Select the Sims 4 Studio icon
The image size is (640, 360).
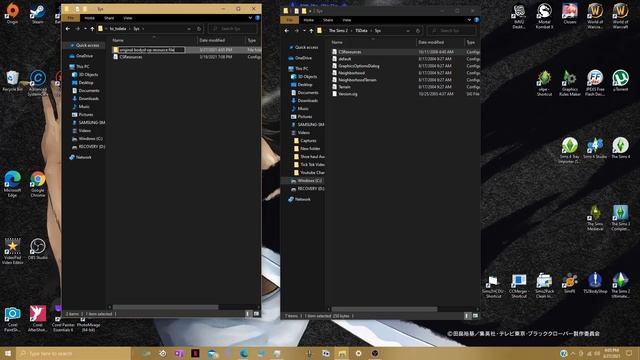pos(595,149)
